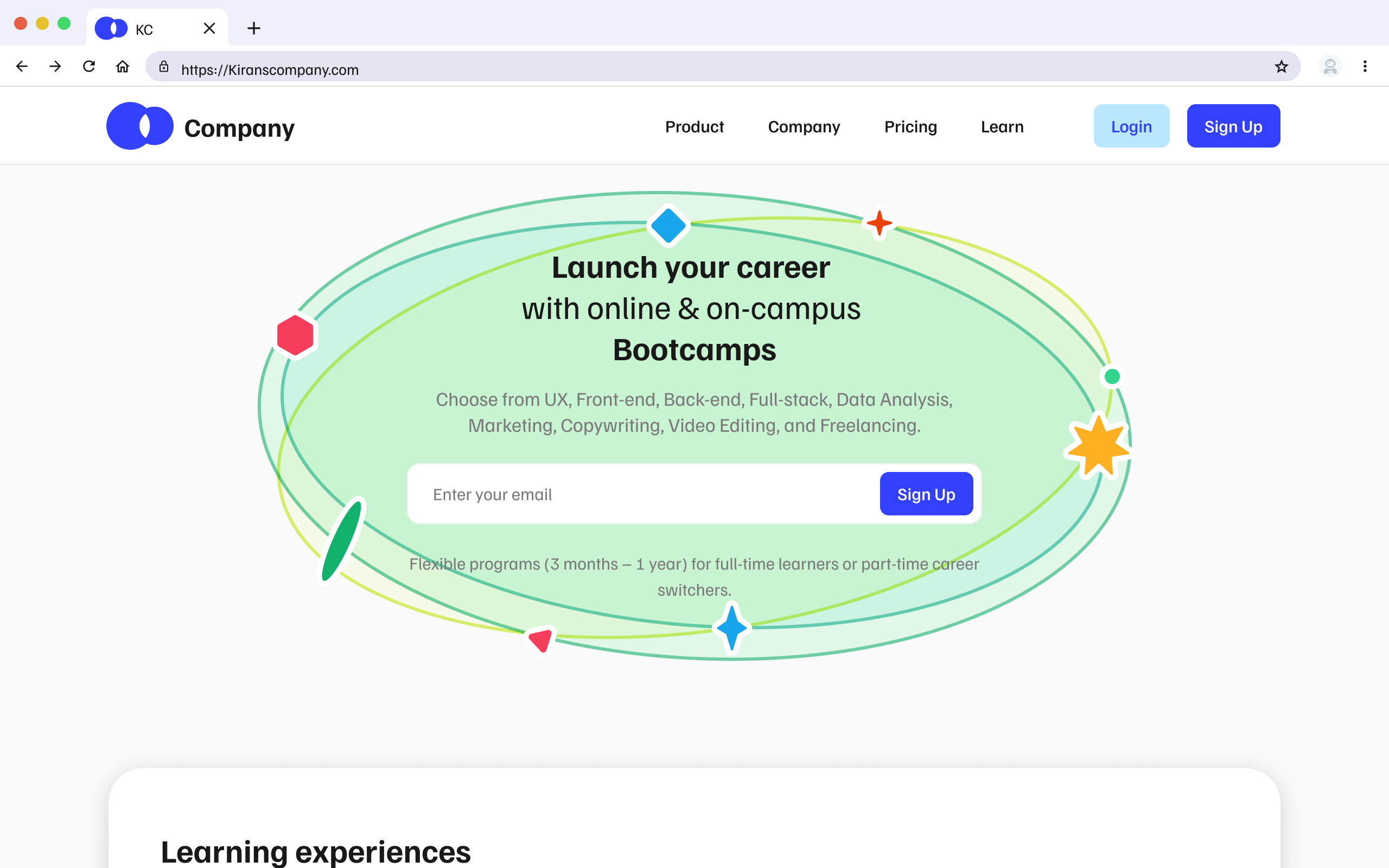Open the browser three-dot menu

1365,67
